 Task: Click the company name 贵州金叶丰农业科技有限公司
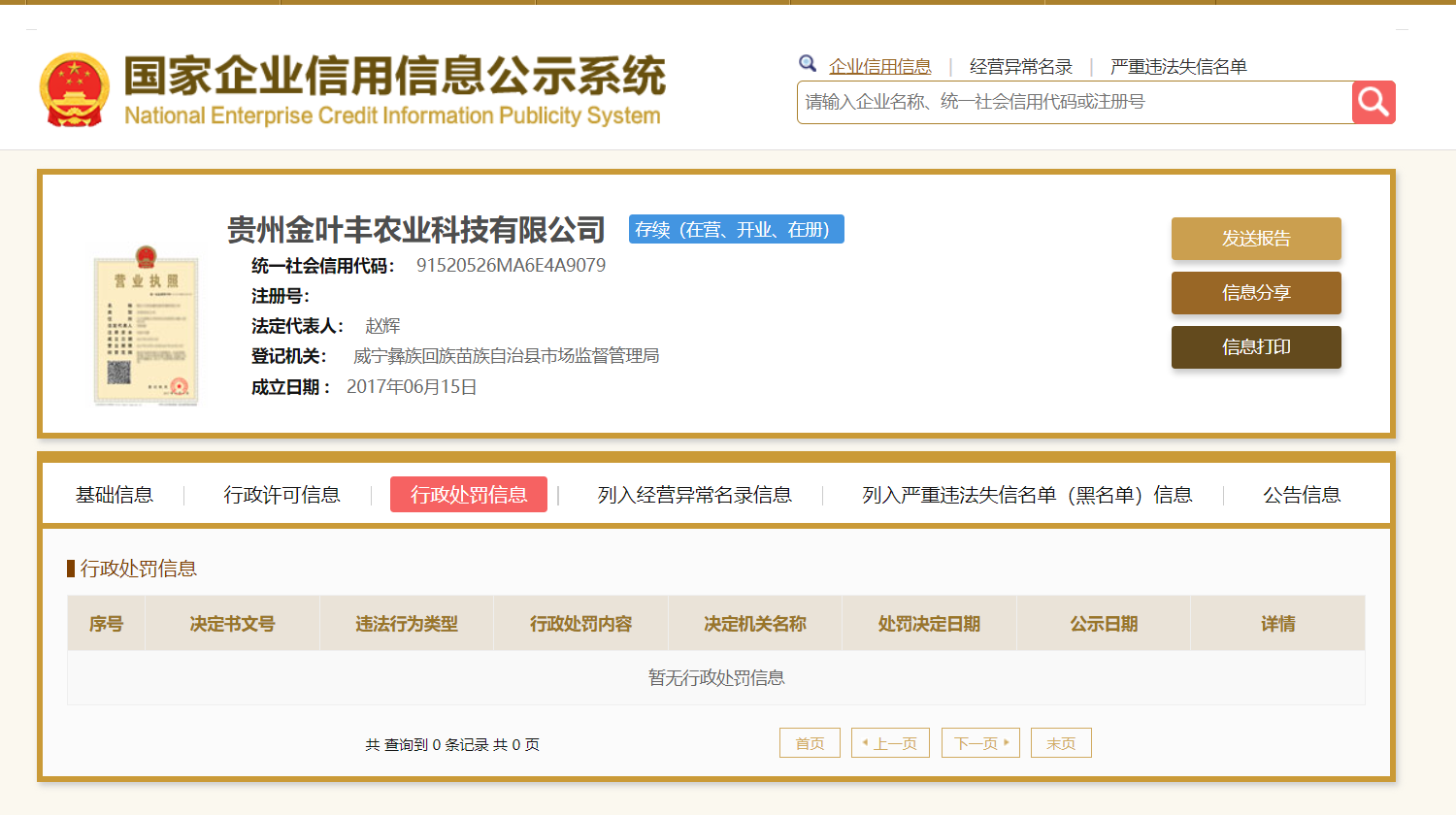(x=416, y=230)
